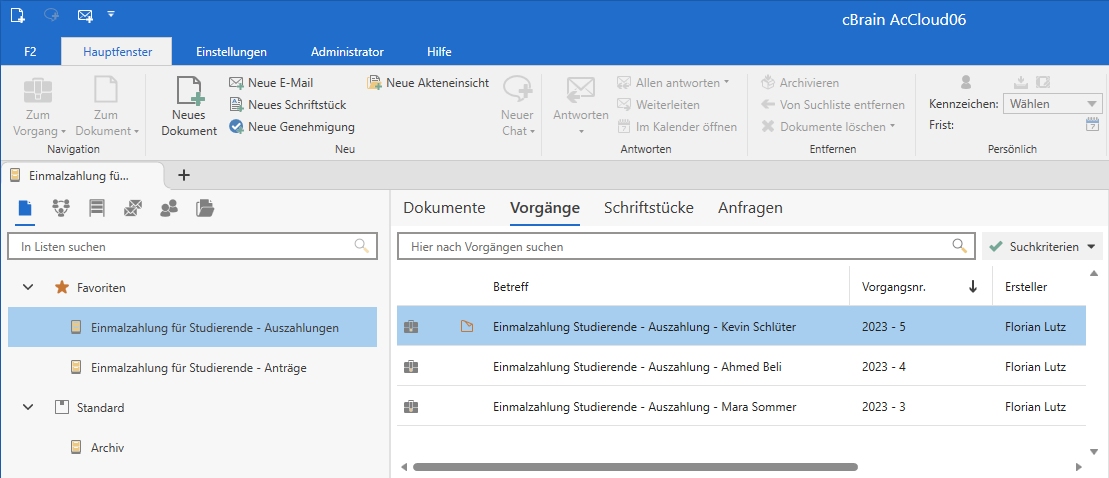Expand the Suchkriterien dropdown
Screen dimensions: 1109x478
tap(1042, 246)
